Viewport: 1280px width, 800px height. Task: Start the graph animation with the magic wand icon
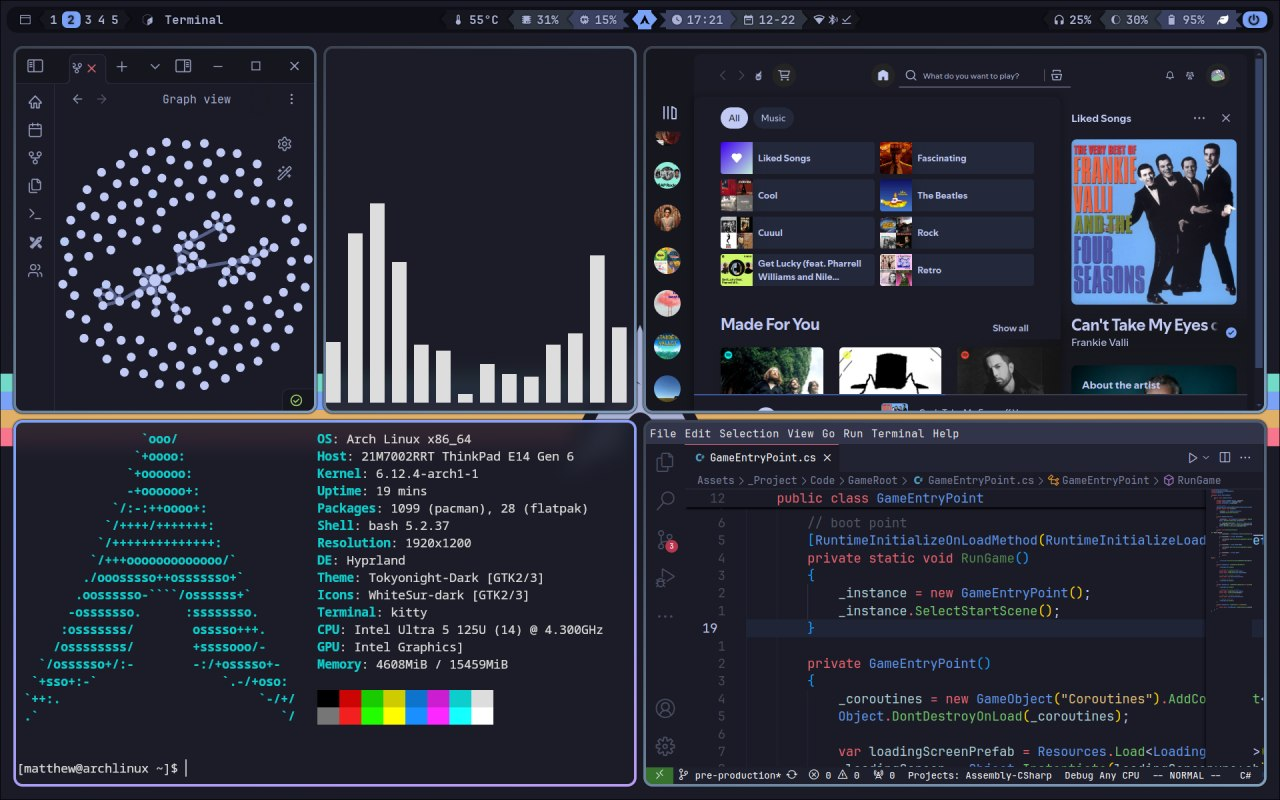(284, 173)
